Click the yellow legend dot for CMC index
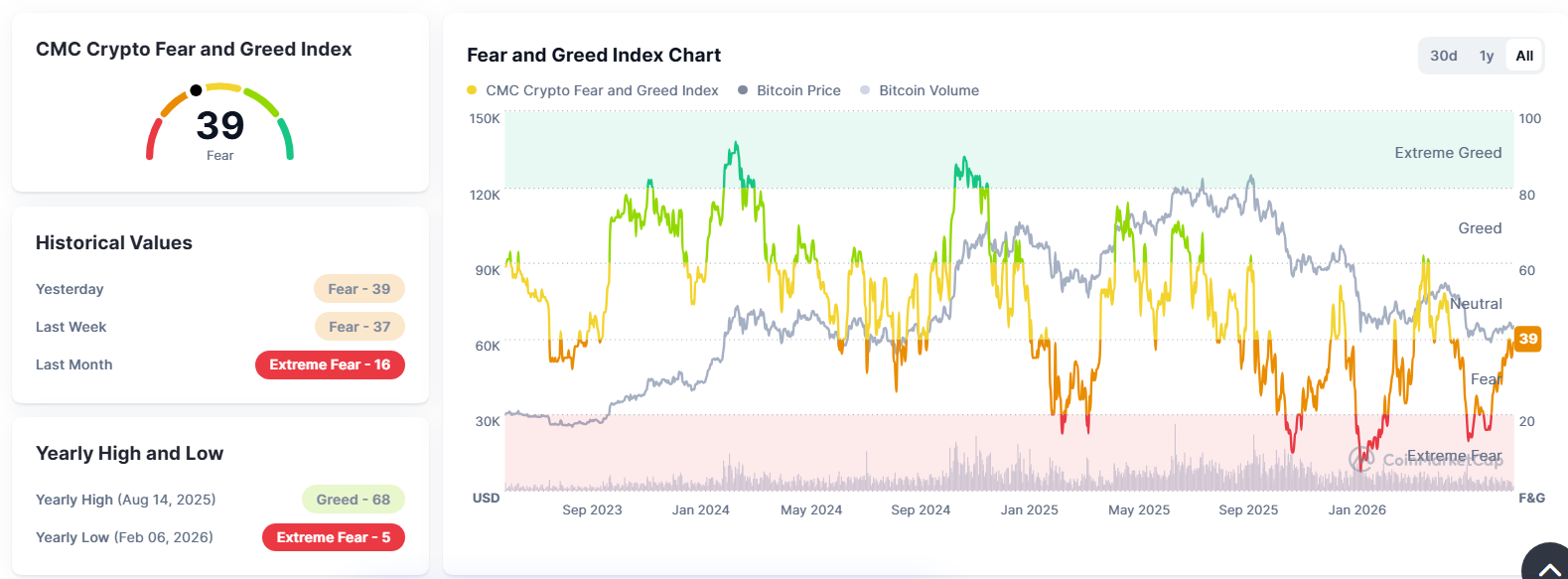1568x579 pixels. pyautogui.click(x=472, y=90)
